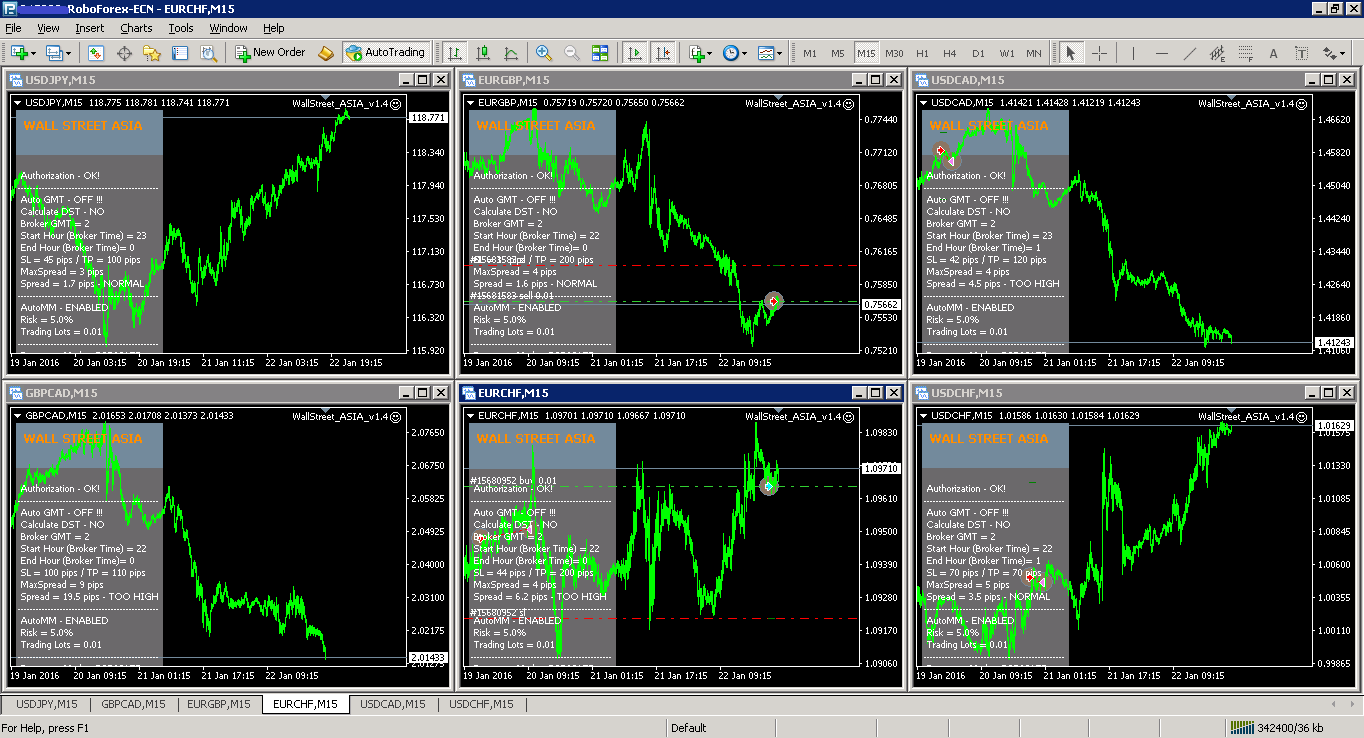Click the WallStreet_ASIA smiley on USDCHF chart
Image resolution: width=1364 pixels, height=738 pixels.
click(x=1302, y=416)
